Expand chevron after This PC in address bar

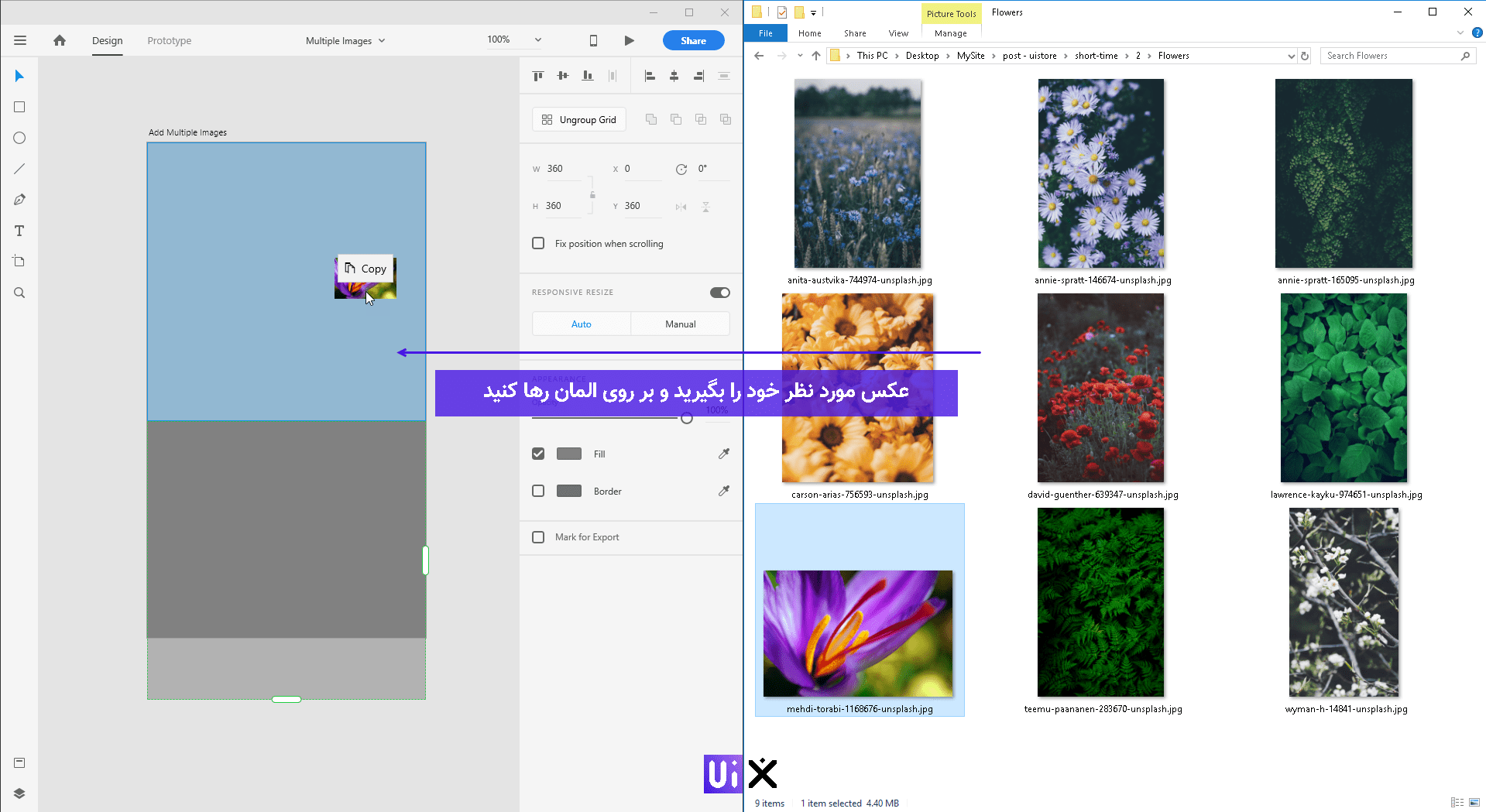tap(897, 56)
